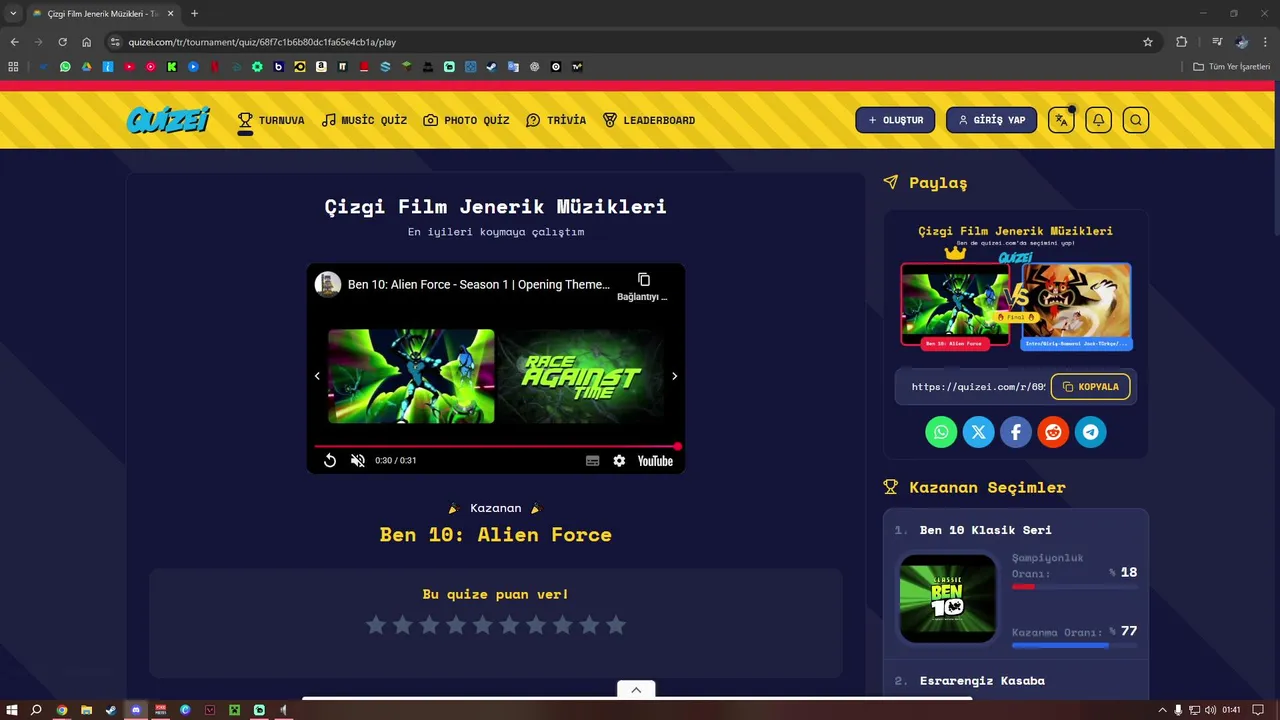Open the Quizei logo home link
Viewport: 1280px width, 720px height.
click(168, 120)
